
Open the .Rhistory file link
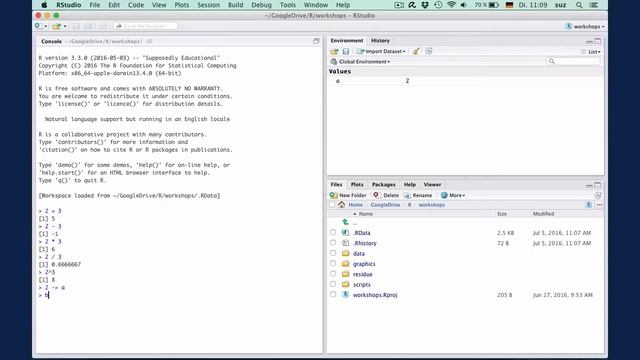(364, 243)
